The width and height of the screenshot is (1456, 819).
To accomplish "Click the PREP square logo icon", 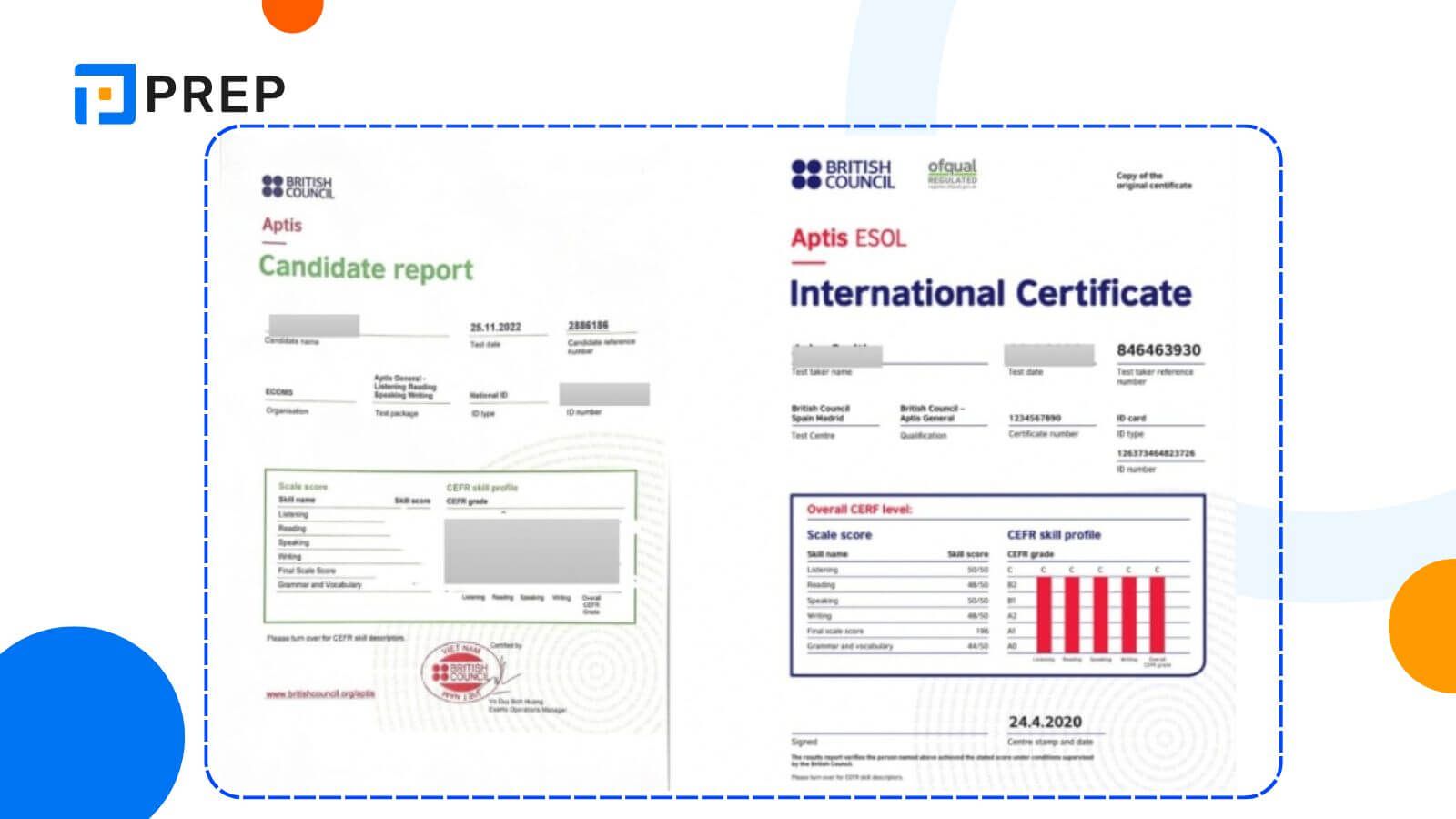I will click(105, 94).
